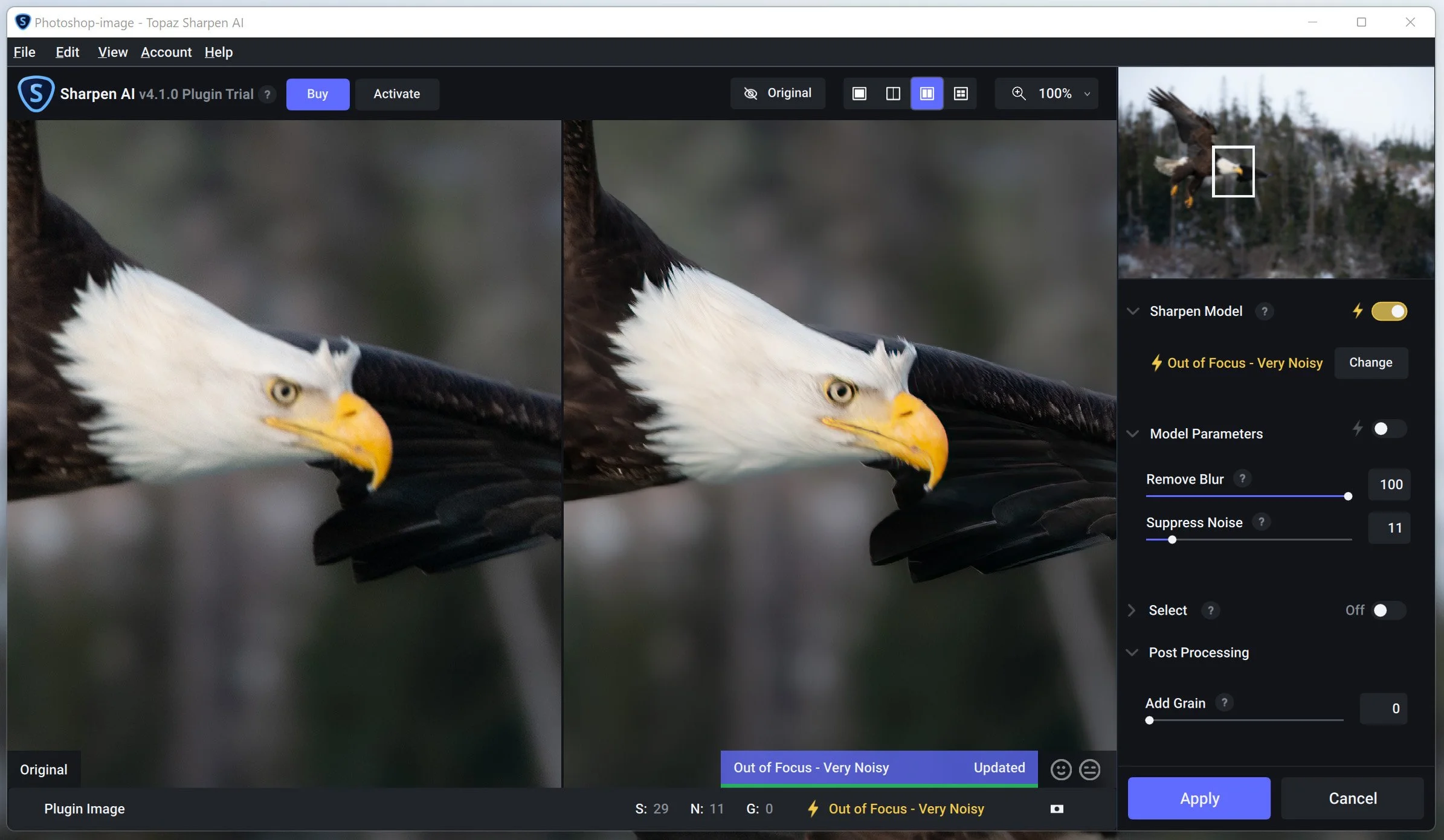Open the Account menu

pyautogui.click(x=166, y=52)
